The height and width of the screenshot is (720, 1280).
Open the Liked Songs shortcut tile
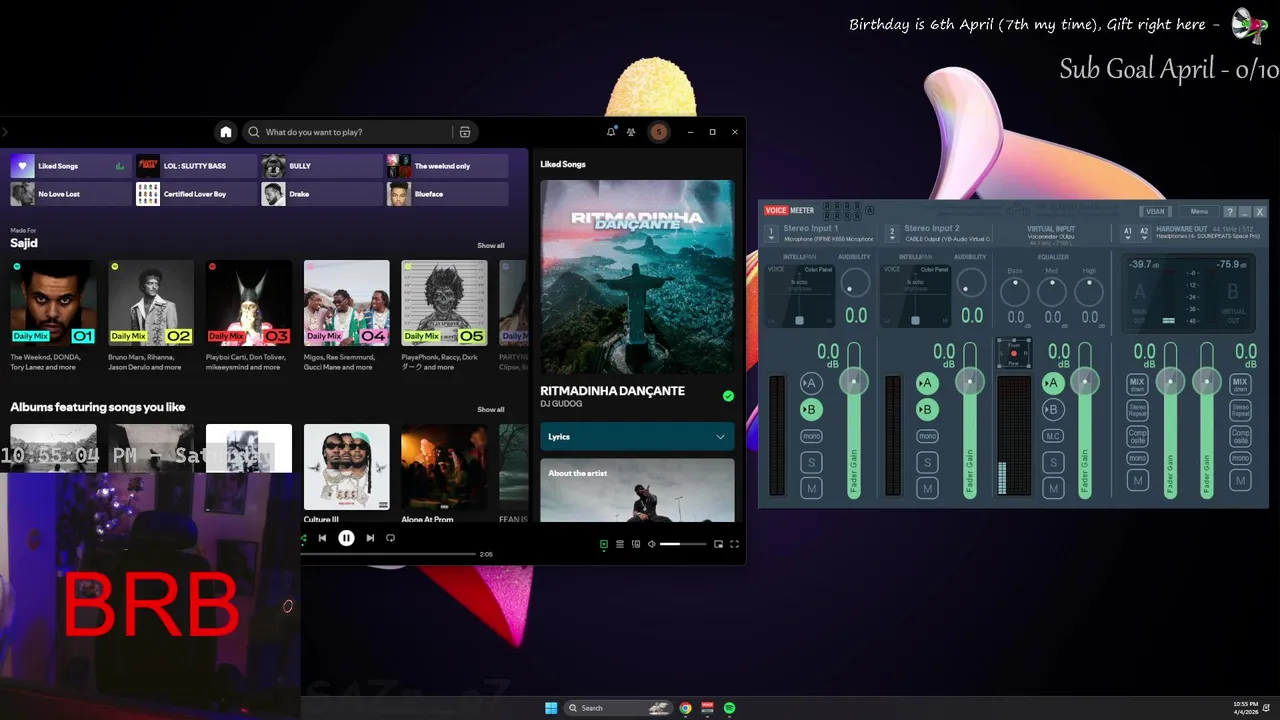pyautogui.click(x=69, y=166)
